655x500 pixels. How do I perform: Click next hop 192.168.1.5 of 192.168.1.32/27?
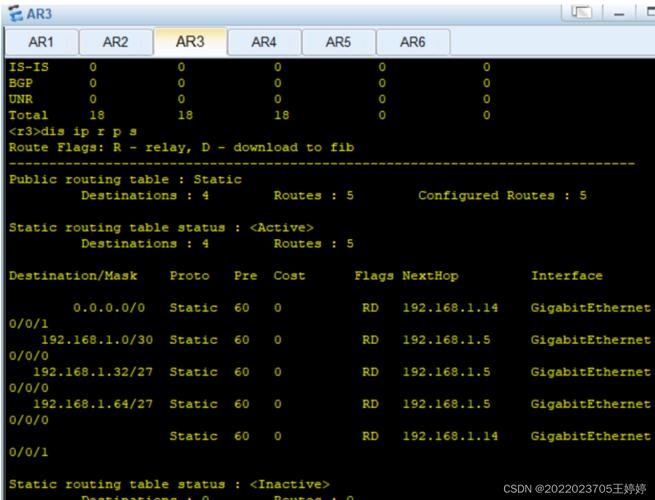(446, 372)
